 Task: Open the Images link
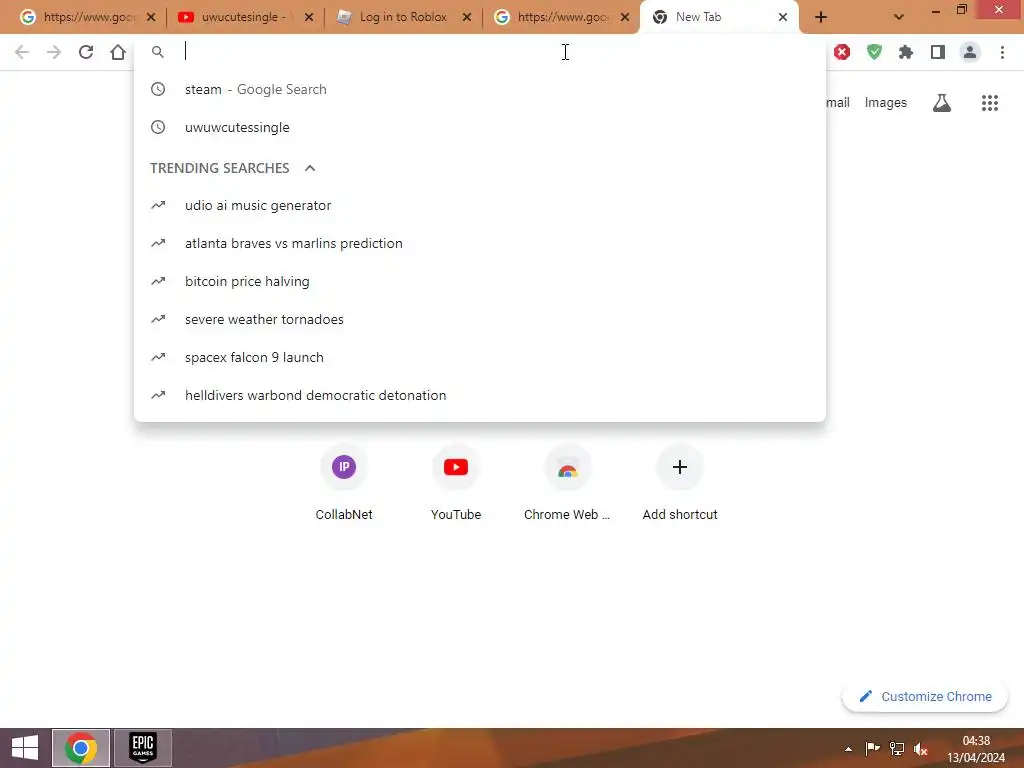886,103
